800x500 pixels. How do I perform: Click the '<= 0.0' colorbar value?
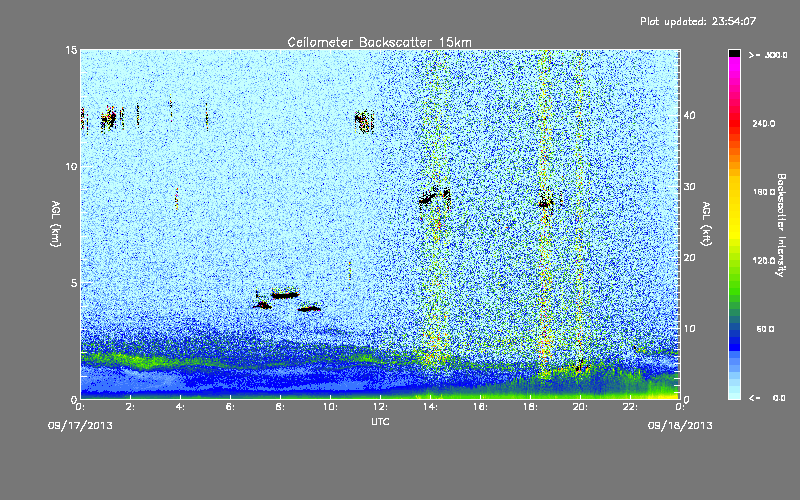[767, 397]
